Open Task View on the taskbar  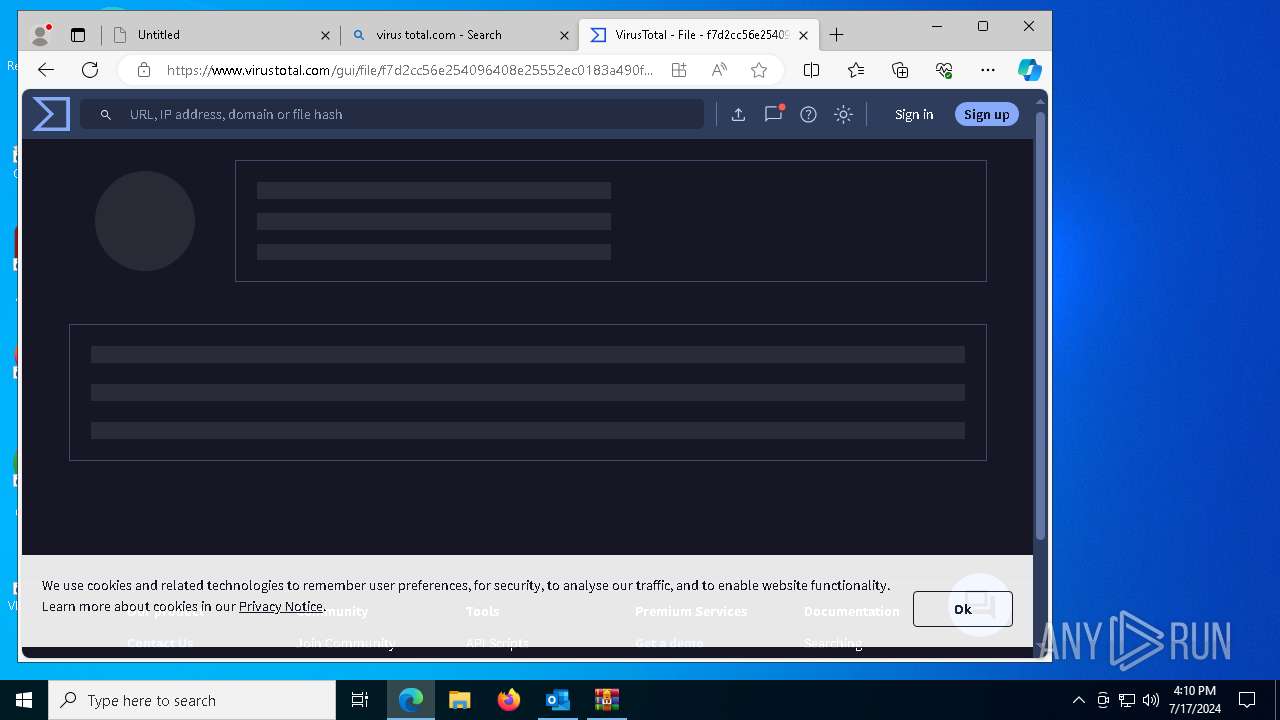click(x=360, y=700)
